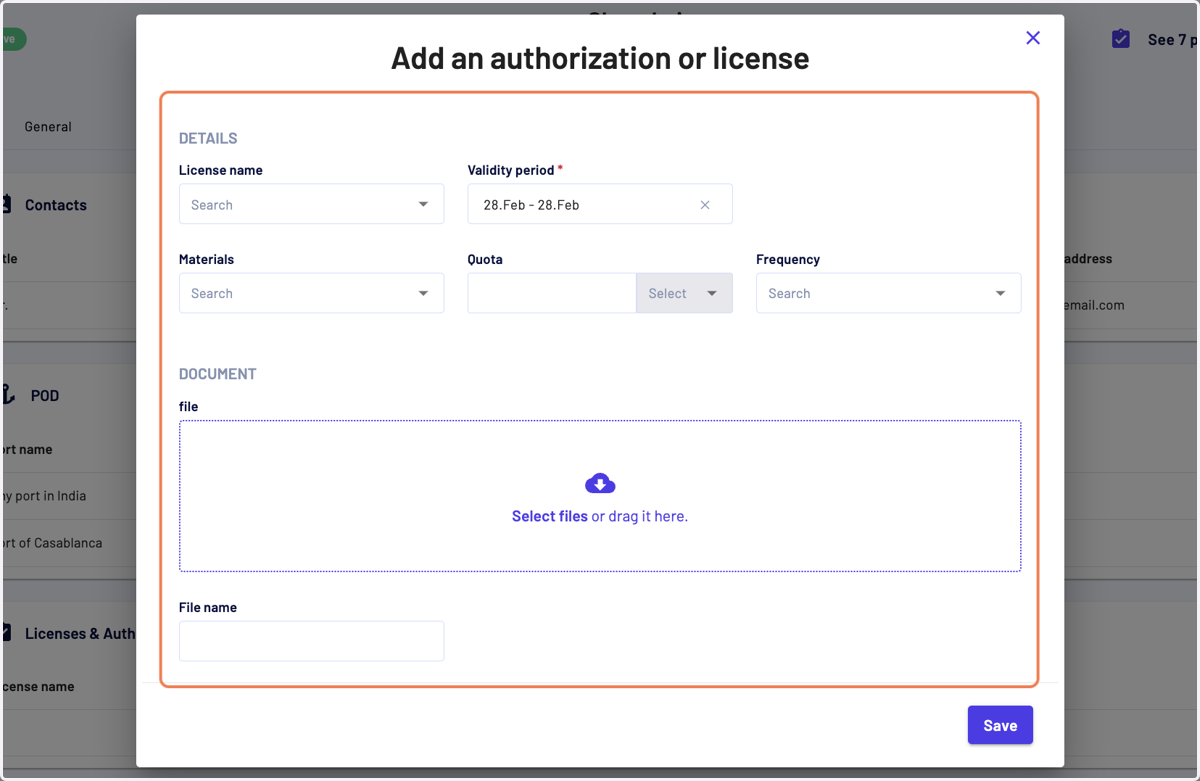Click the Quota amount input
Image resolution: width=1200 pixels, height=781 pixels.
(x=552, y=293)
